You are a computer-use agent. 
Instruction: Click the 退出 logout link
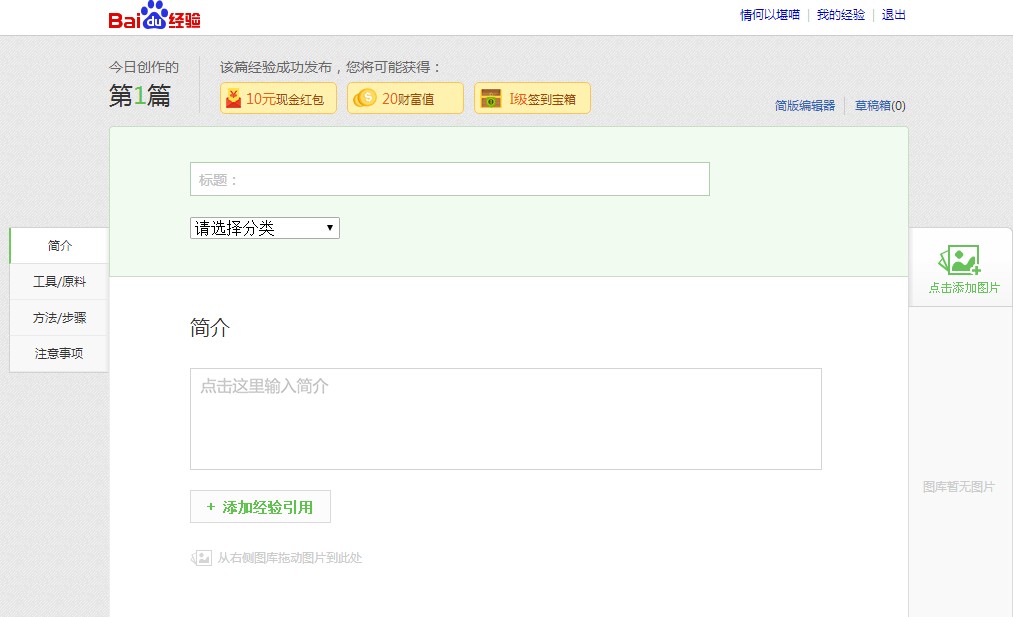[x=893, y=15]
